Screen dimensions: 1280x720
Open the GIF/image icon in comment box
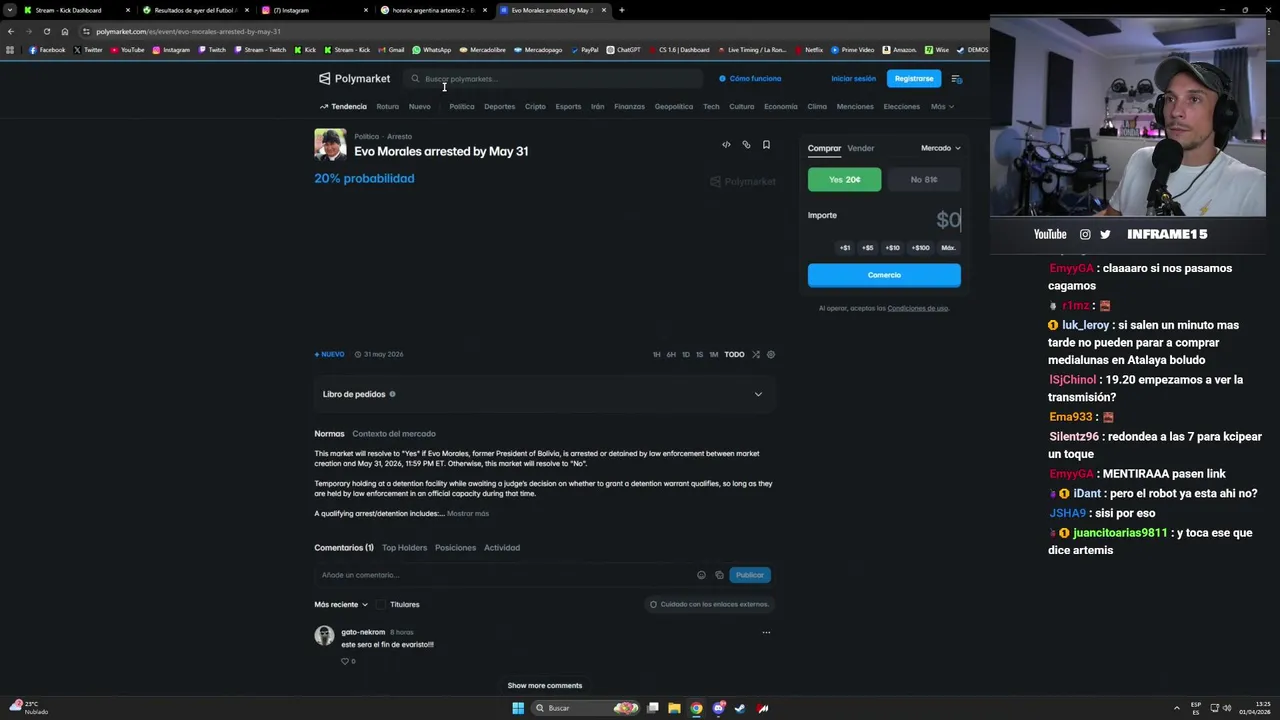coord(719,575)
